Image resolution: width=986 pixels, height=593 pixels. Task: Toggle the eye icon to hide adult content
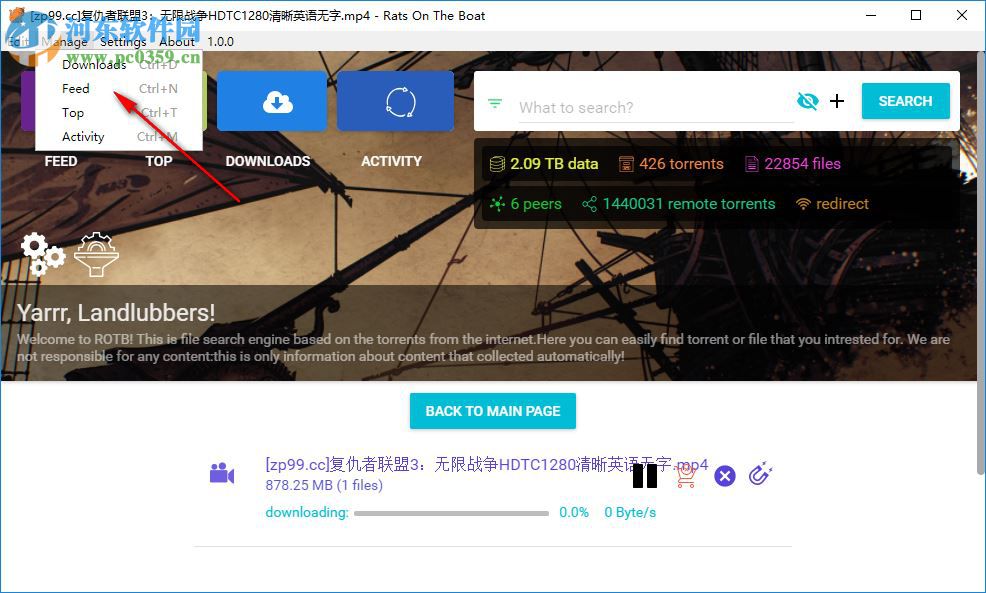point(808,101)
